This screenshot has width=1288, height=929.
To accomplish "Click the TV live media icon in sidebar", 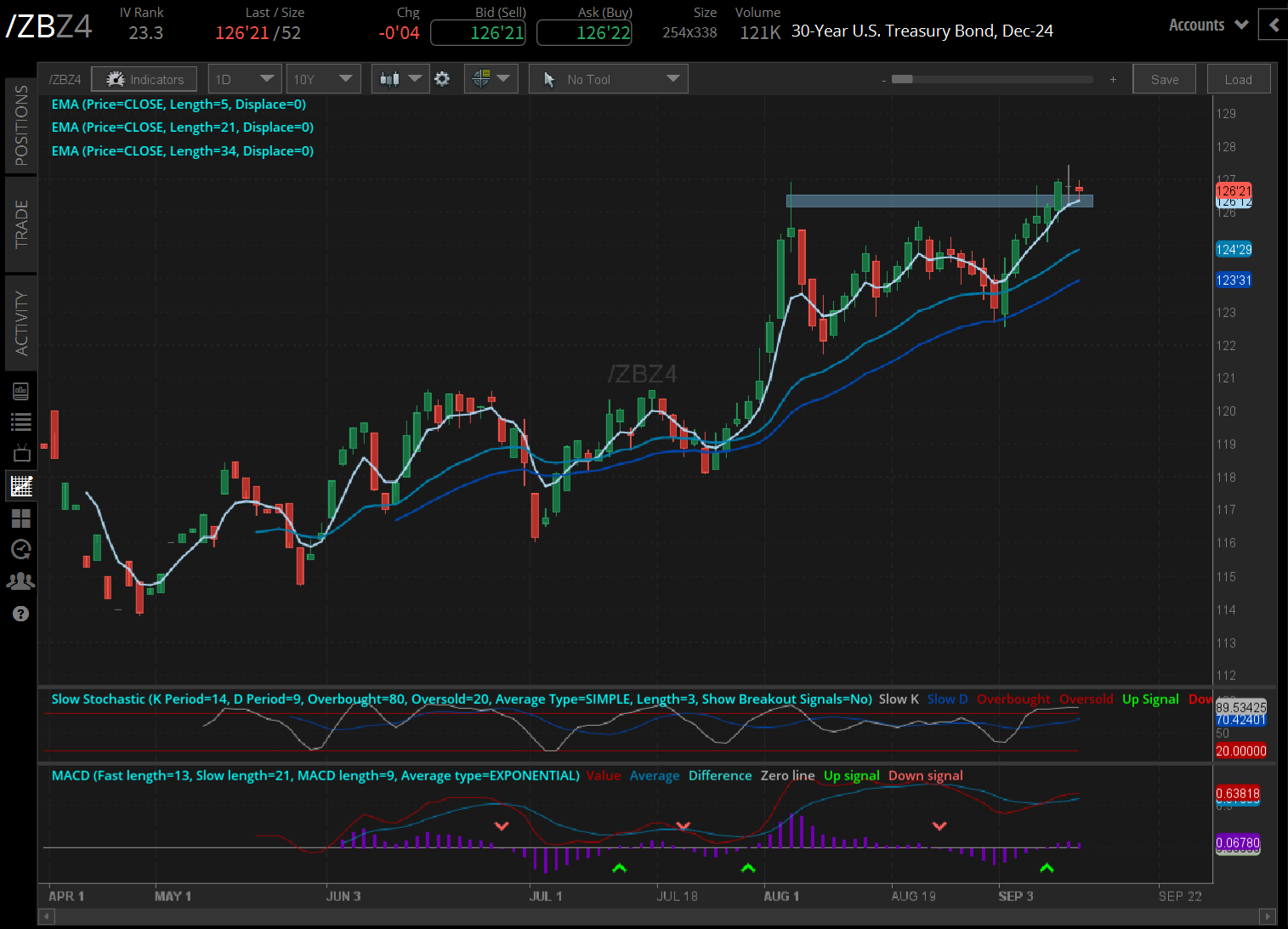I will 21,453.
